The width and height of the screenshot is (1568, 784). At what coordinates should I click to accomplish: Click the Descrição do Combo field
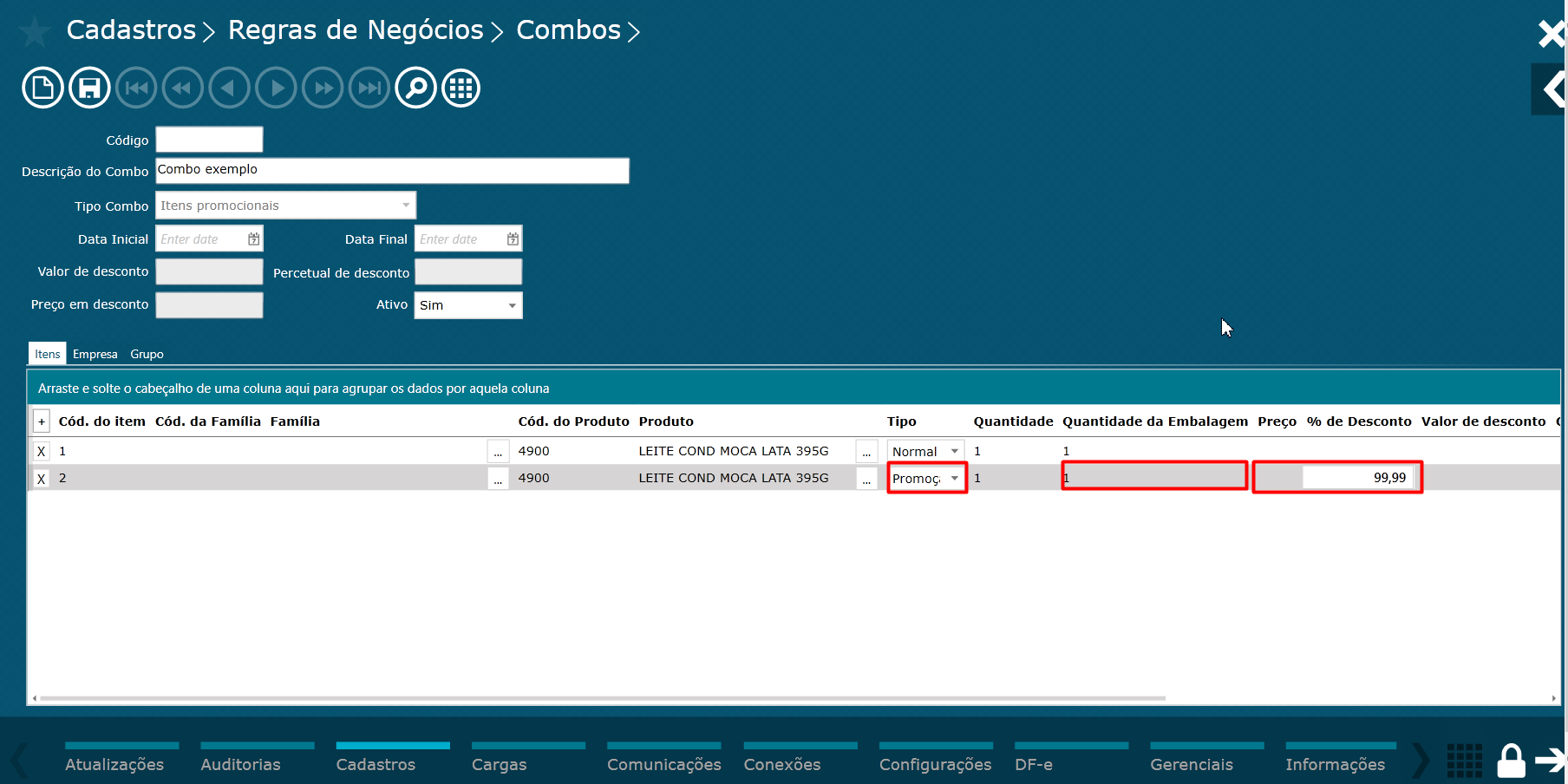(392, 170)
